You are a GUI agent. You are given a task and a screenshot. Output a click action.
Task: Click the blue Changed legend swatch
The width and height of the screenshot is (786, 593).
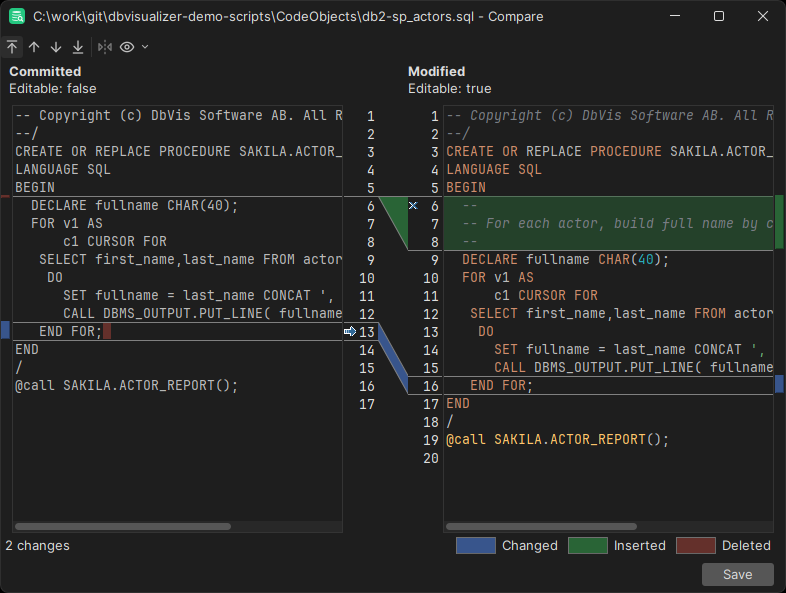point(475,545)
